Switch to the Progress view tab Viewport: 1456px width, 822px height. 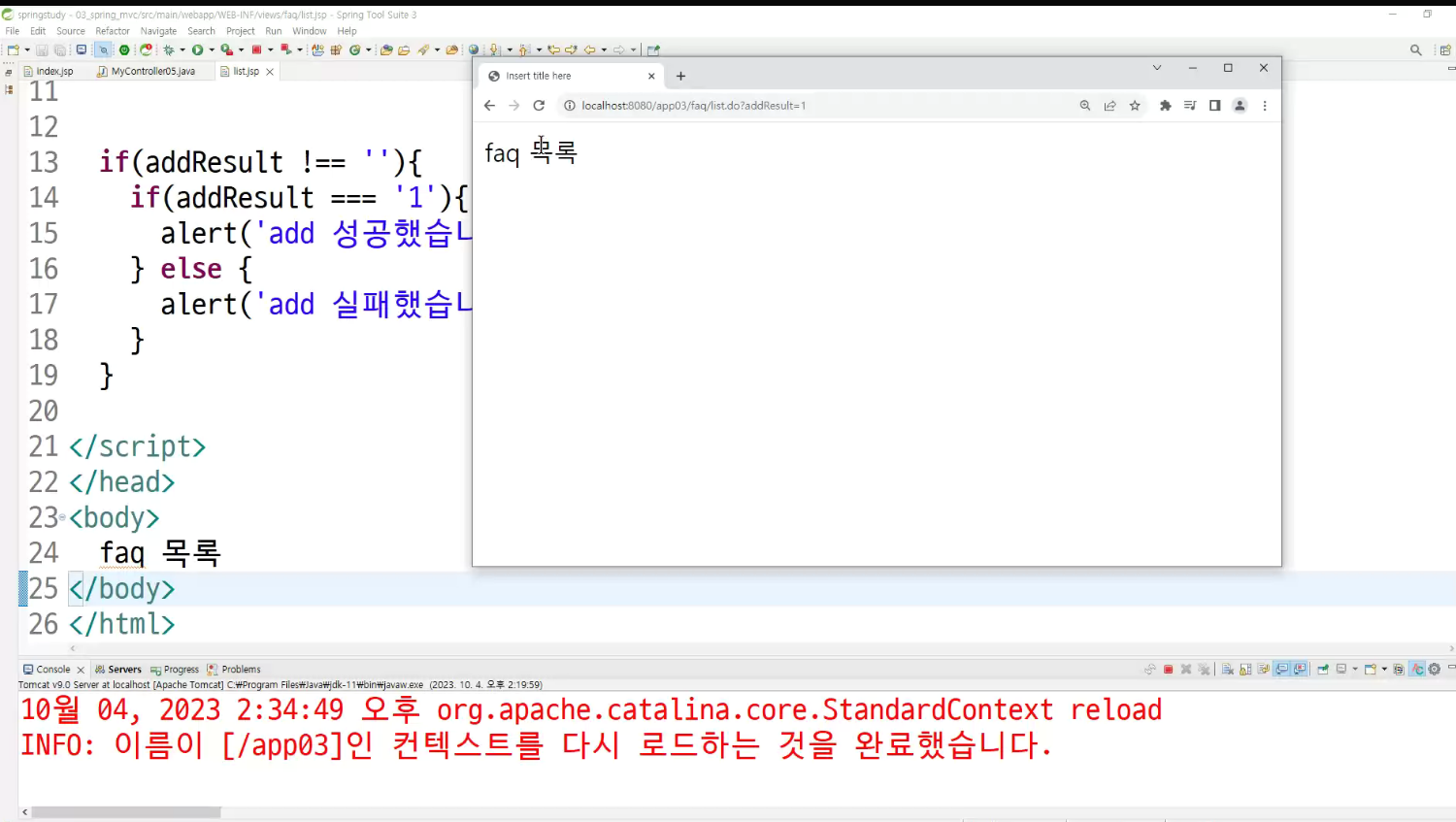(175, 669)
